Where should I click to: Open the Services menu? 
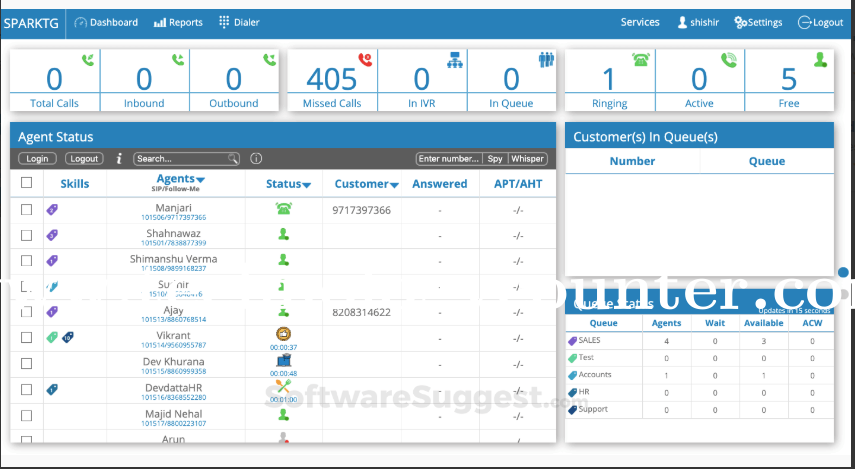640,22
